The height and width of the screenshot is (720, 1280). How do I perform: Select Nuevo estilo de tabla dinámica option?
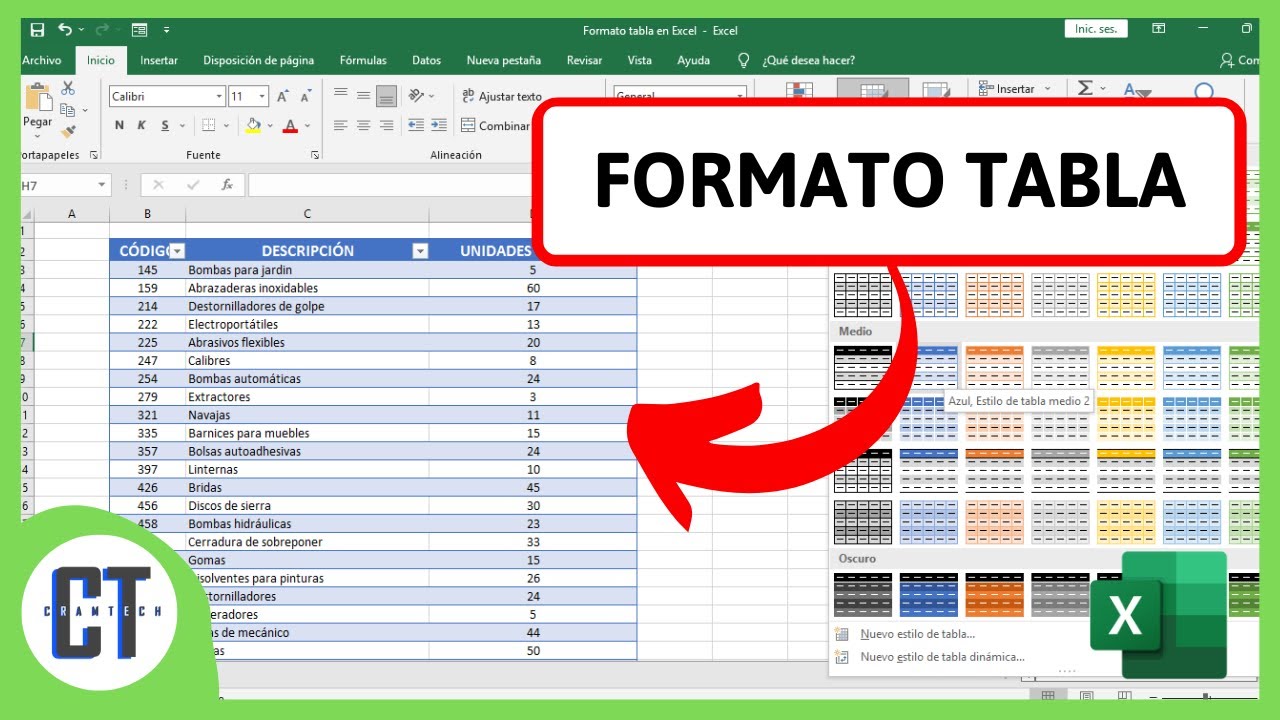pos(929,657)
